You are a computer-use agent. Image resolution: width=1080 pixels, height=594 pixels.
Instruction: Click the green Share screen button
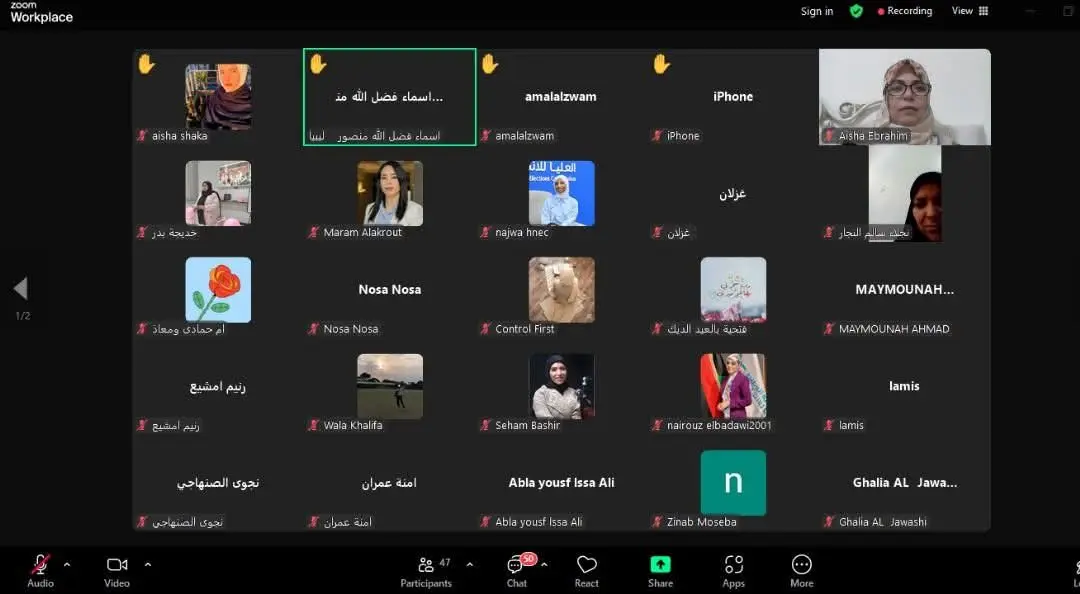tap(660, 570)
